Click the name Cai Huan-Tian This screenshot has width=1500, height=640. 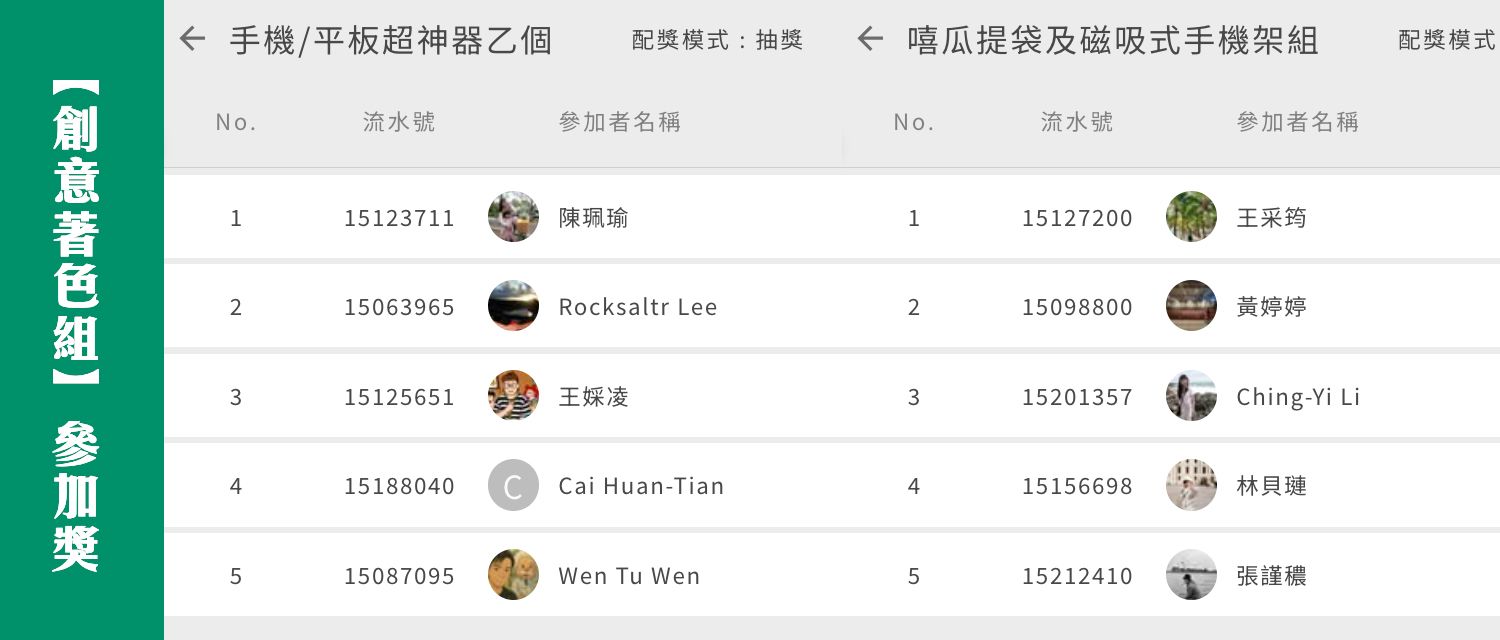641,487
